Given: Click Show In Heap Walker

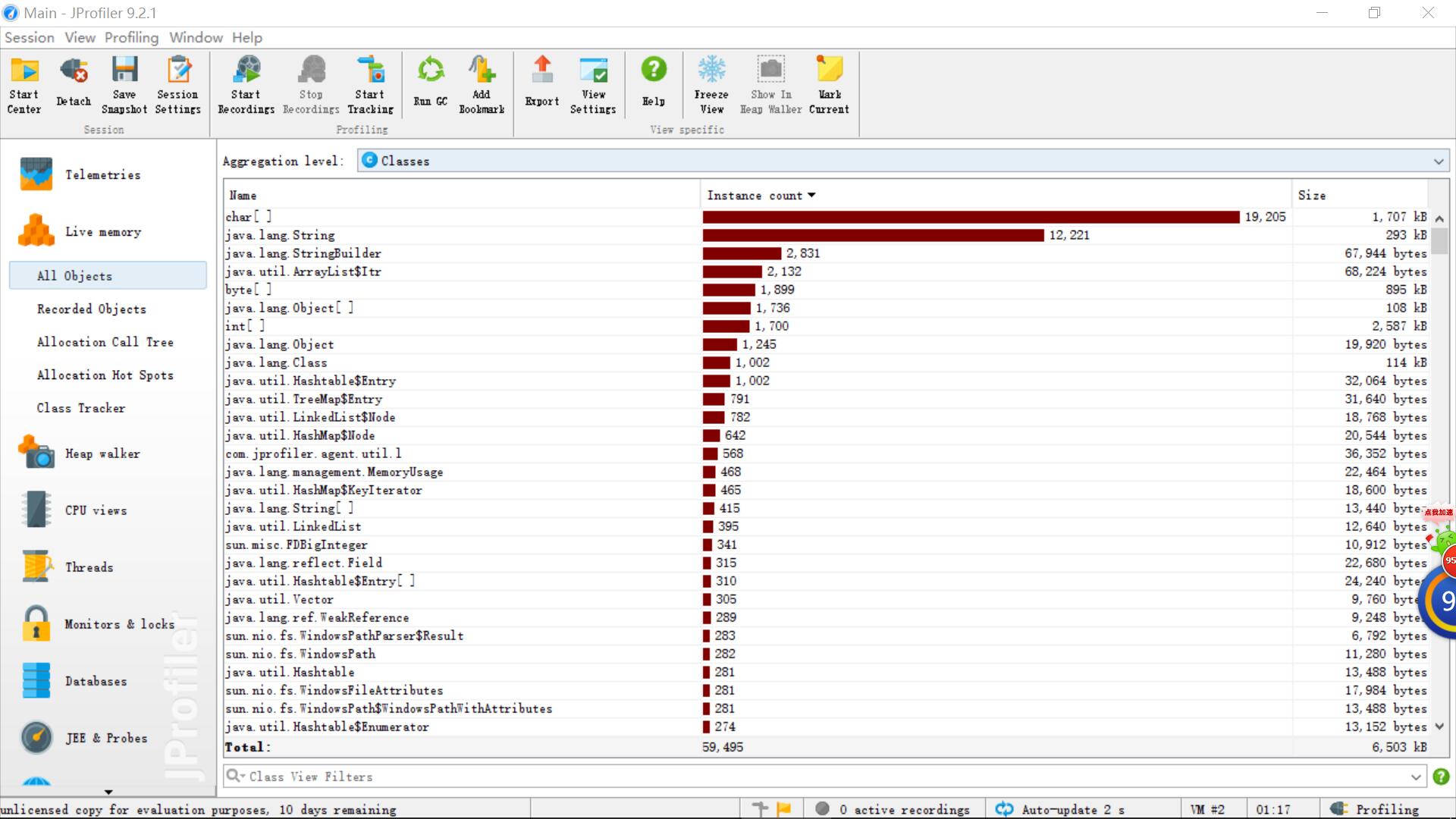Looking at the screenshot, I should (771, 86).
